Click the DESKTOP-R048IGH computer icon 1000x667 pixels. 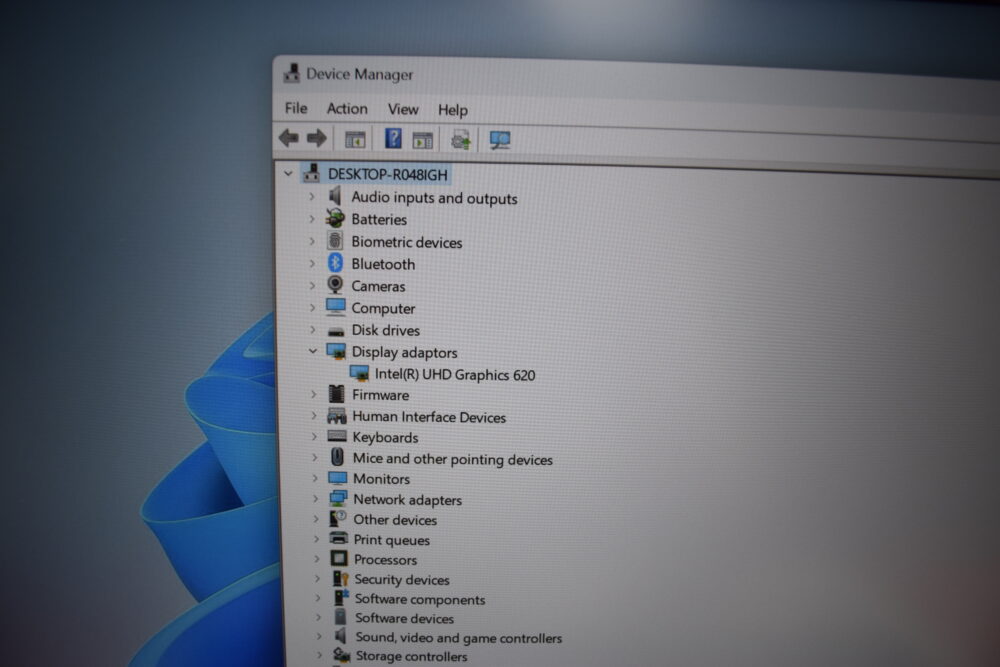pos(312,173)
